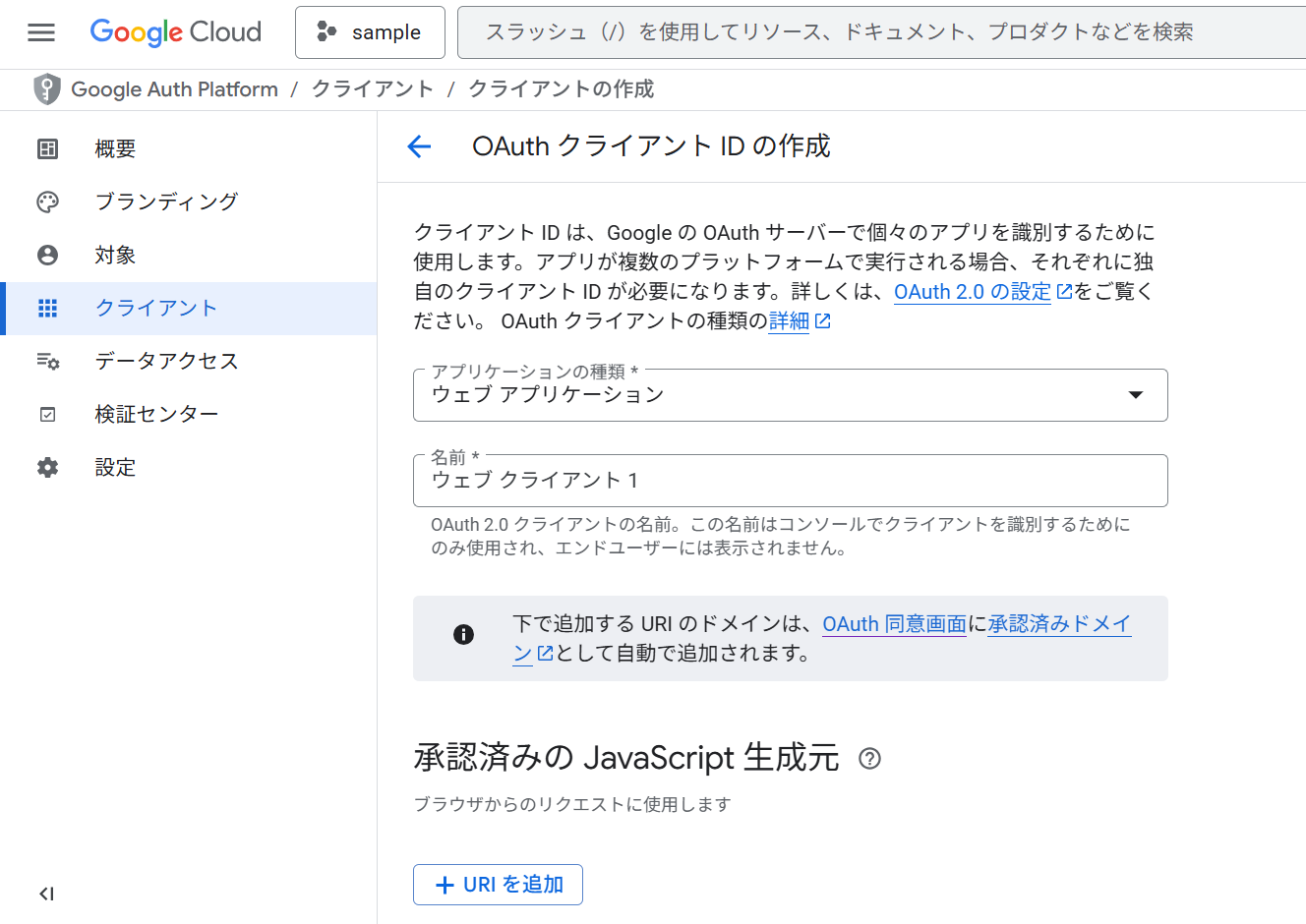Click the blue back arrow next to title
The width and height of the screenshot is (1306, 924).
419,145
